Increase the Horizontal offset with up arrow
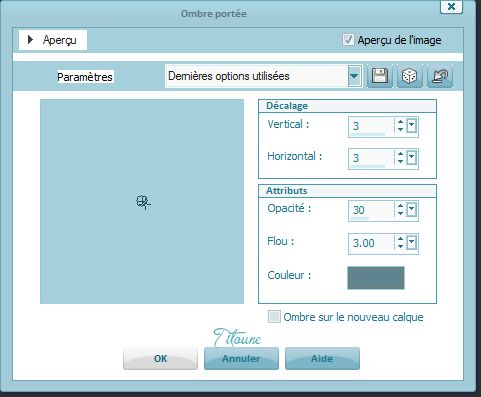The height and width of the screenshot is (397, 481). pyautogui.click(x=400, y=154)
